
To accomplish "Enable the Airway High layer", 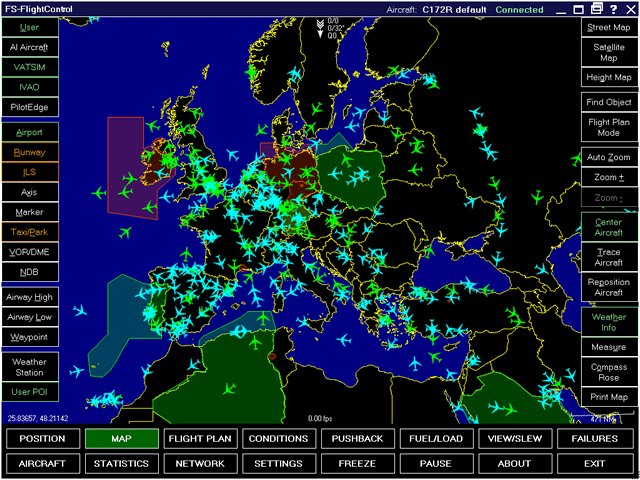I will click(29, 297).
